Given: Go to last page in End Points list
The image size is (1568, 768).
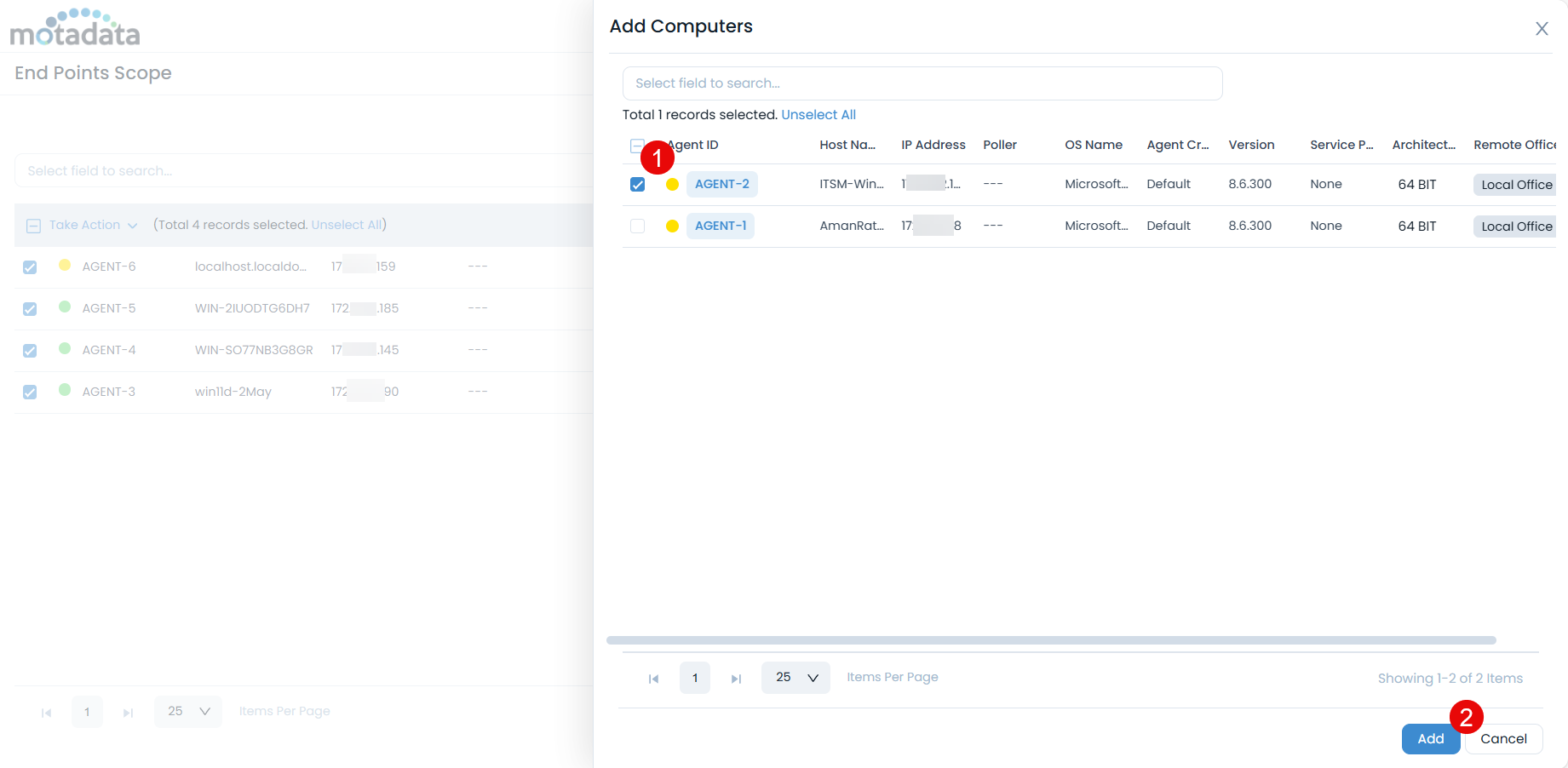Looking at the screenshot, I should click(128, 713).
